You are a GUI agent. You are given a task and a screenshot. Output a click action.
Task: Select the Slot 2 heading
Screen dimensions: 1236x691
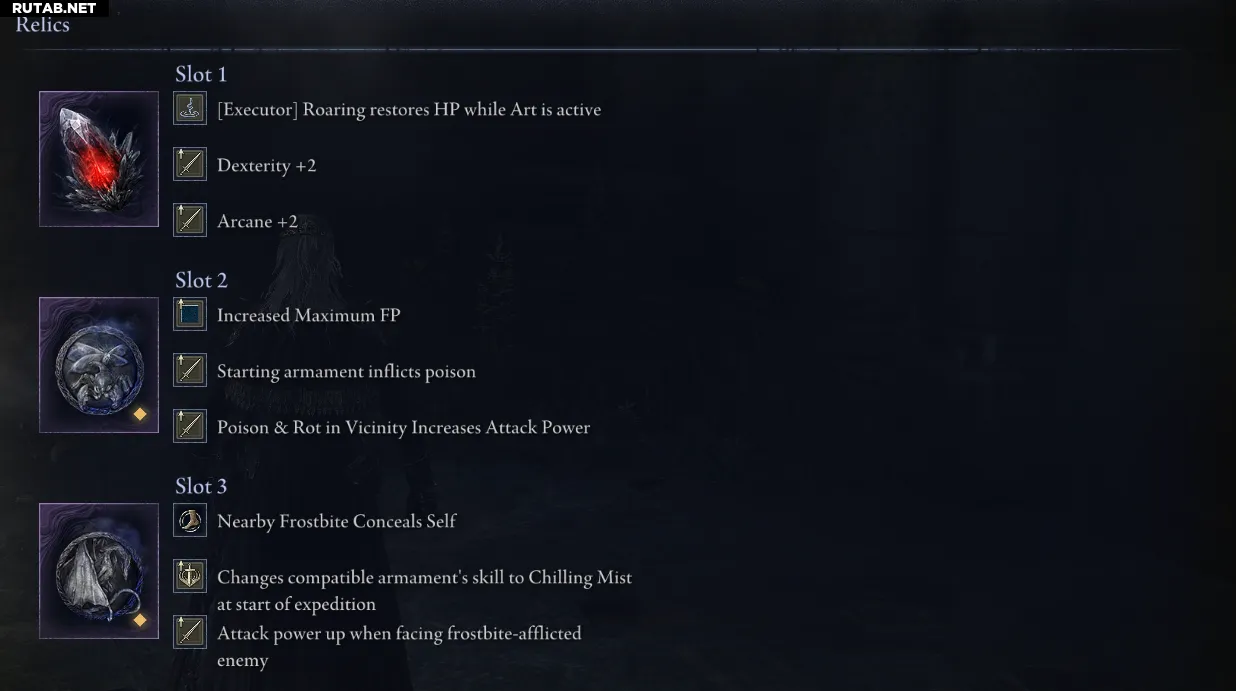(x=201, y=280)
